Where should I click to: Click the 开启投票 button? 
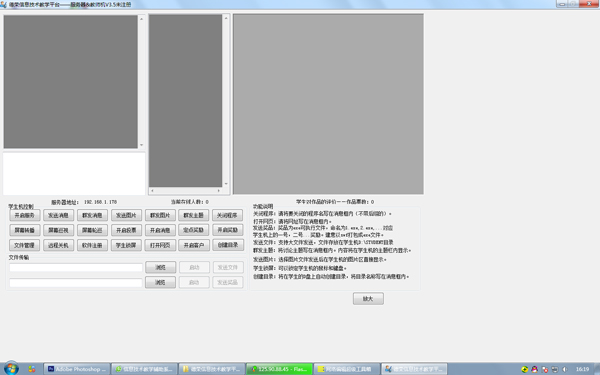click(x=126, y=230)
